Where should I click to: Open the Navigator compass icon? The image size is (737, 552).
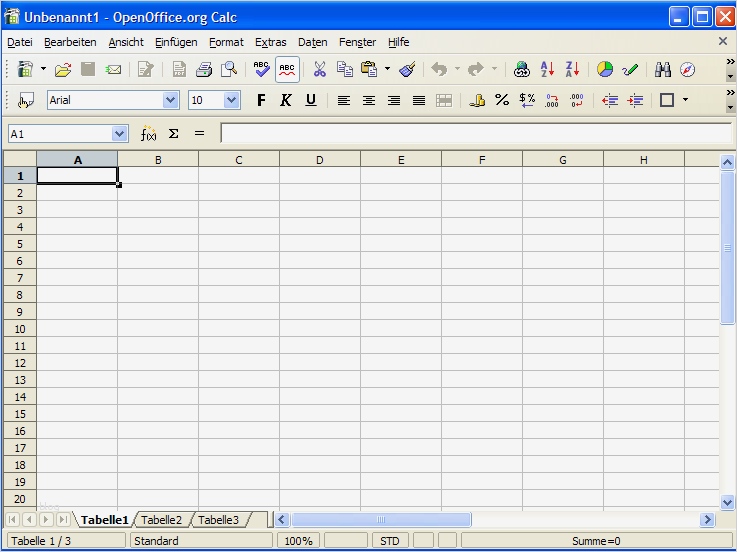(687, 70)
